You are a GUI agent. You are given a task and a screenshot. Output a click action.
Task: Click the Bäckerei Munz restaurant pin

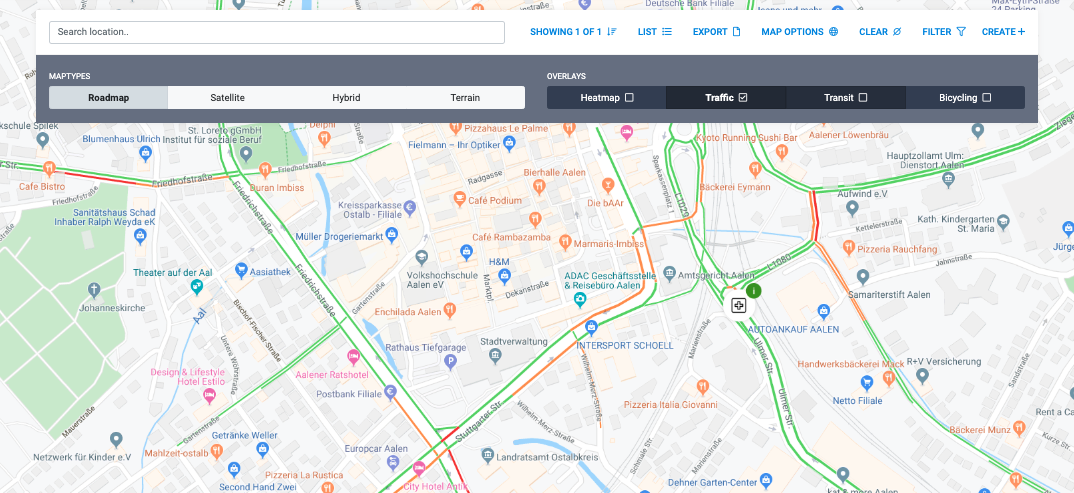coord(1019,428)
